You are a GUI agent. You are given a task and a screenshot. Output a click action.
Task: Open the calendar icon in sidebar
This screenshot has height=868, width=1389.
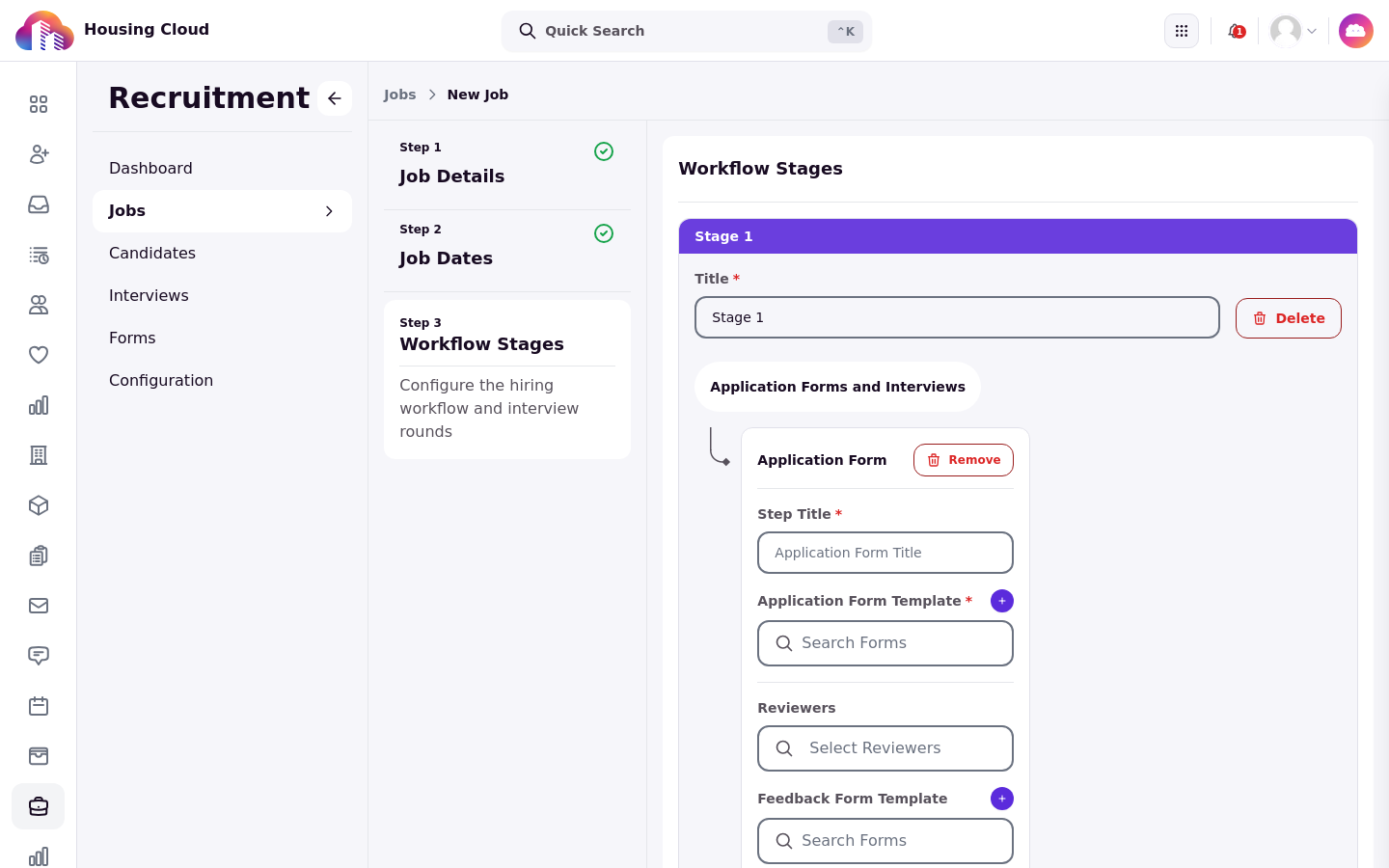click(39, 706)
